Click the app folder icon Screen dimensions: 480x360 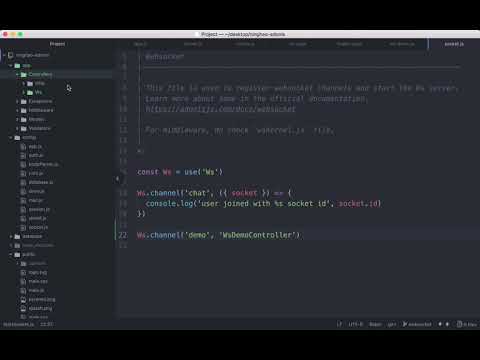17,66
